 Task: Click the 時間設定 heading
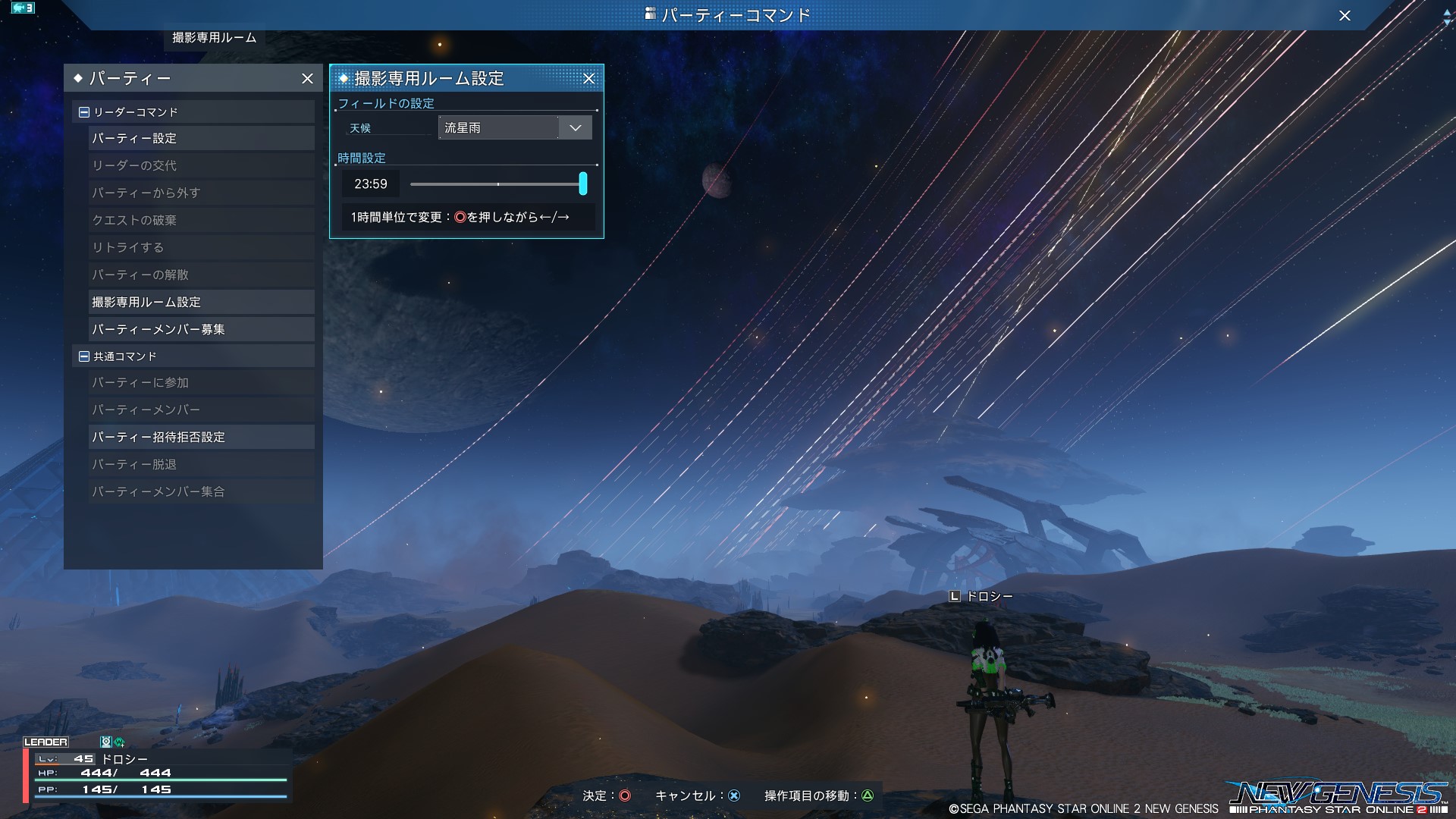coord(362,158)
